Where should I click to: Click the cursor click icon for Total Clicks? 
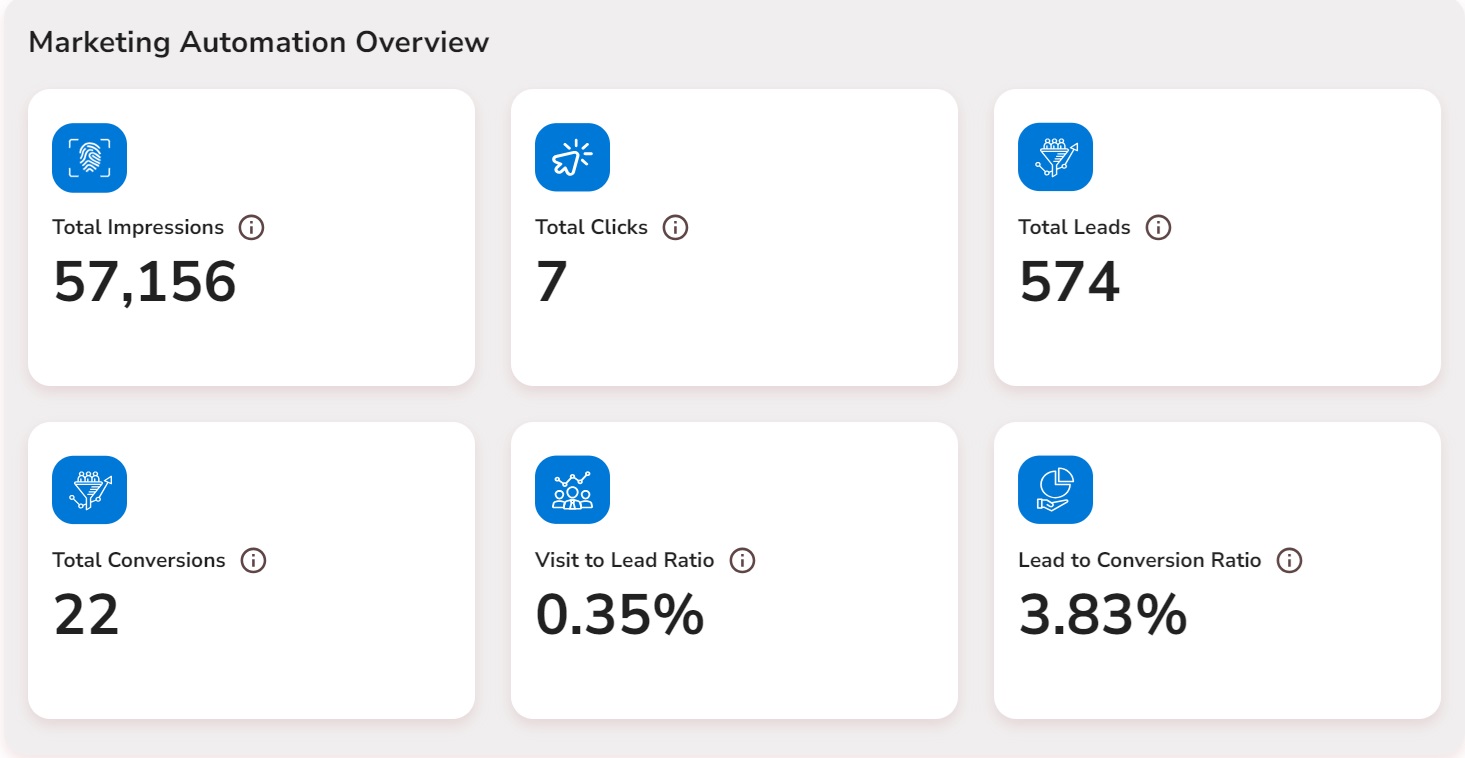pyautogui.click(x=572, y=157)
